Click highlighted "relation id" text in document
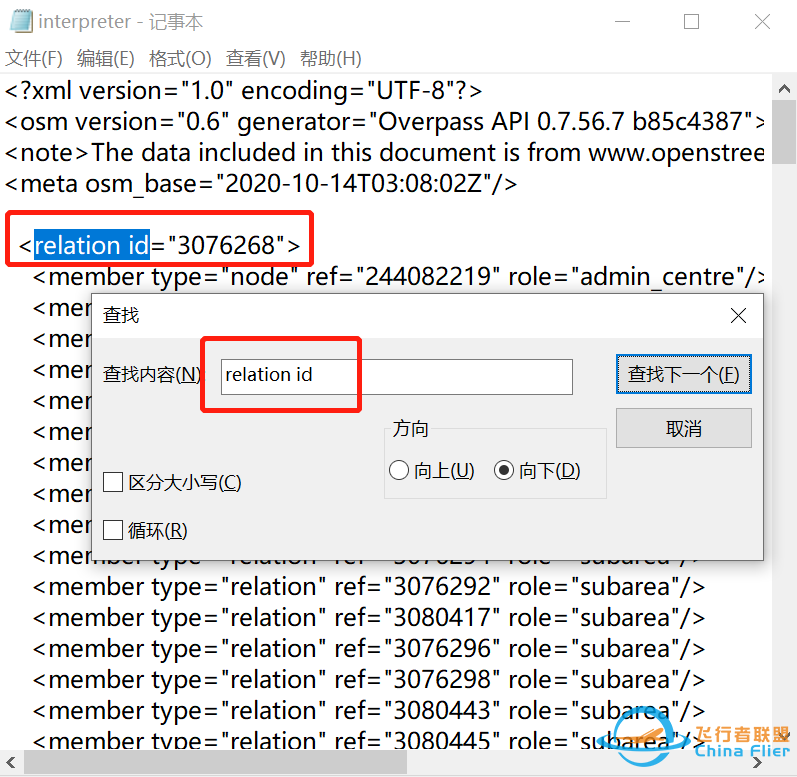This screenshot has width=797, height=777. pyautogui.click(x=92, y=245)
